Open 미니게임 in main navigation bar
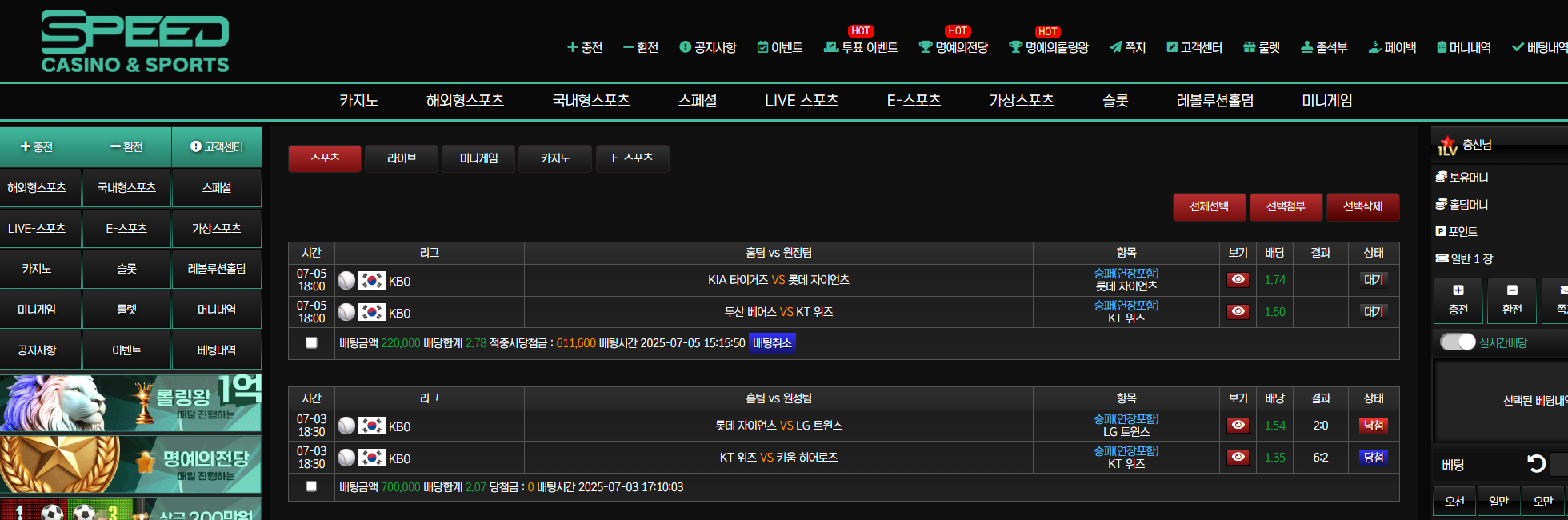The height and width of the screenshot is (520, 1568). (x=1327, y=101)
